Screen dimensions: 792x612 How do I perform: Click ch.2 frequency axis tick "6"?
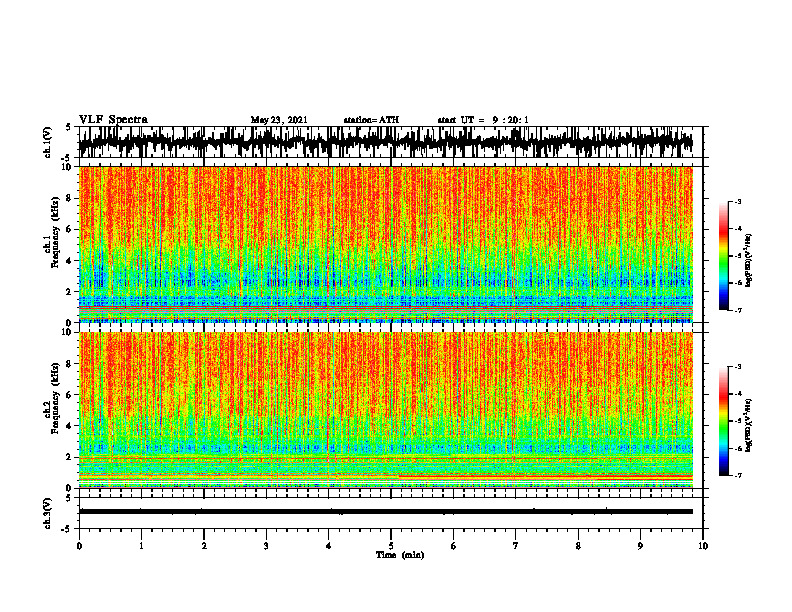click(x=70, y=395)
